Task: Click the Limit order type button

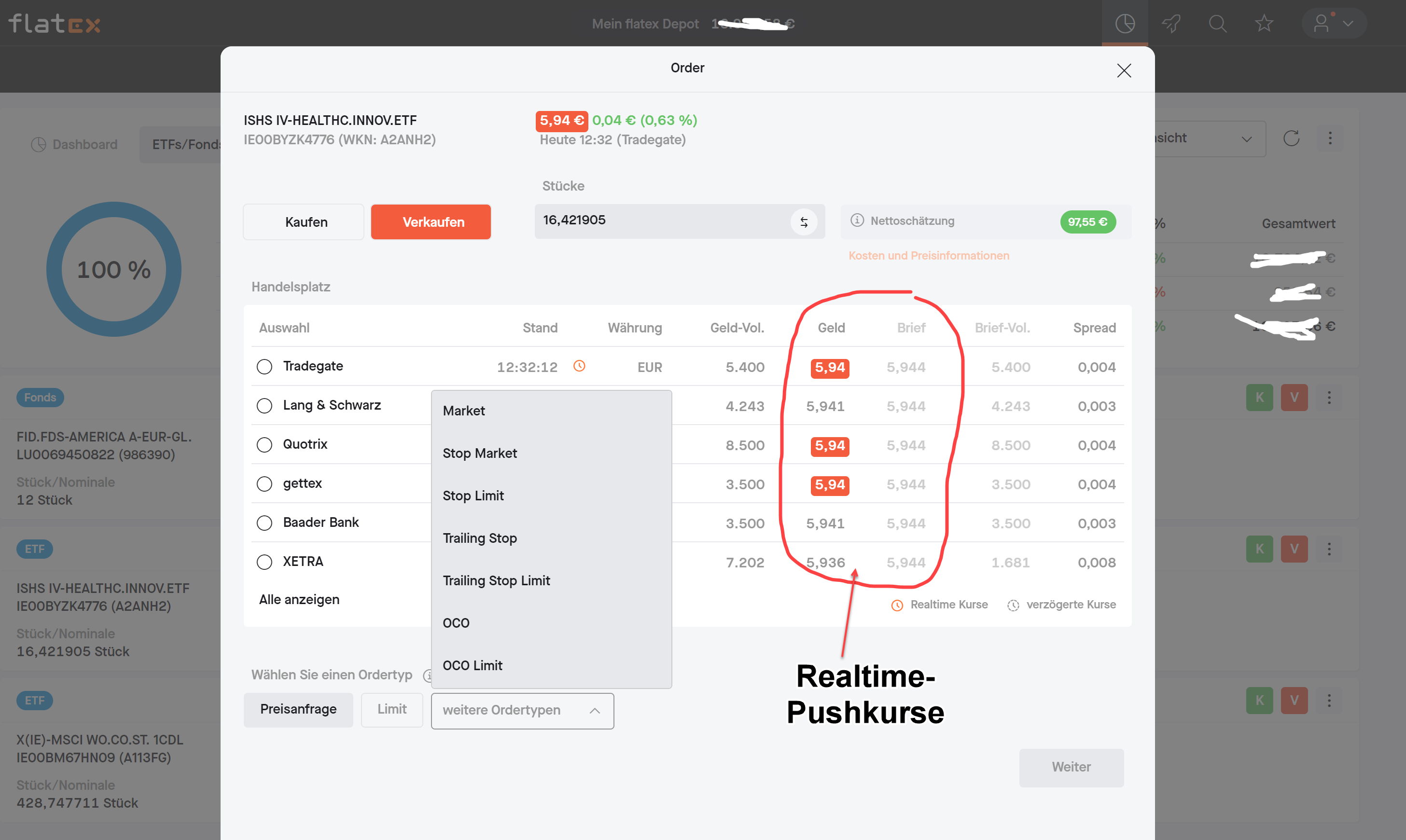Action: [392, 710]
